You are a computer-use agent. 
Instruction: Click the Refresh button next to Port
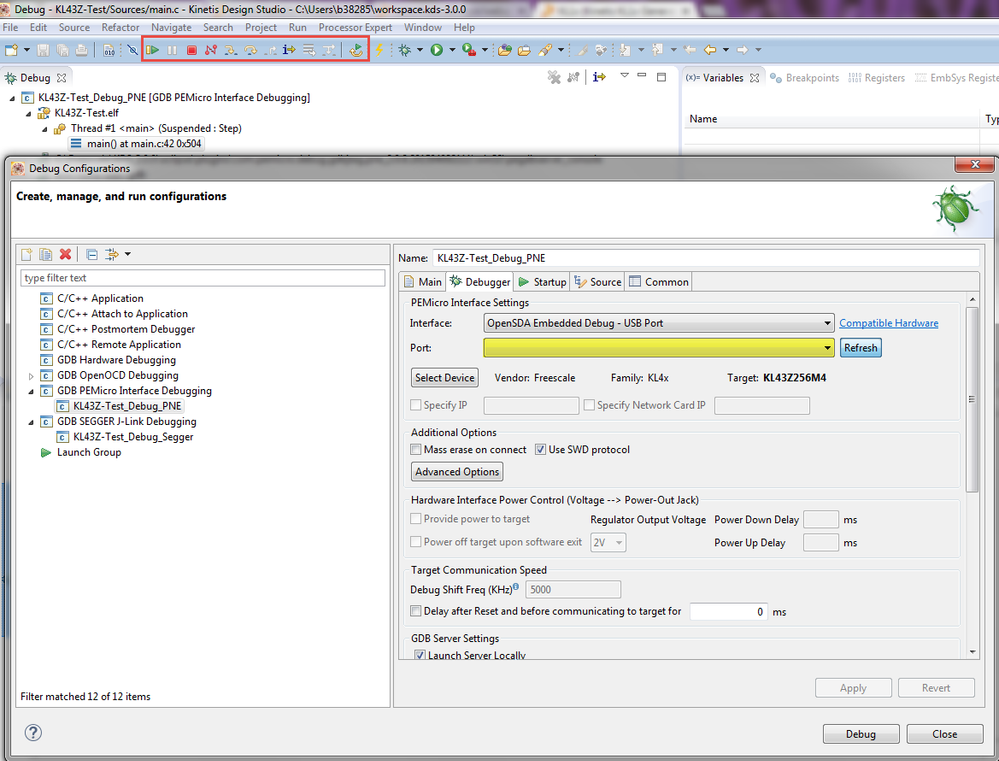[x=861, y=347]
